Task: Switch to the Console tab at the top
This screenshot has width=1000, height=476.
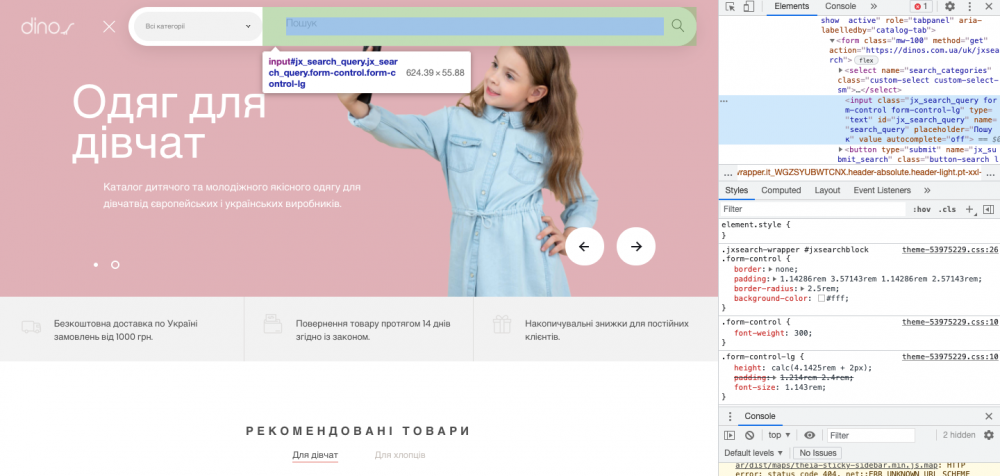Action: coord(840,6)
